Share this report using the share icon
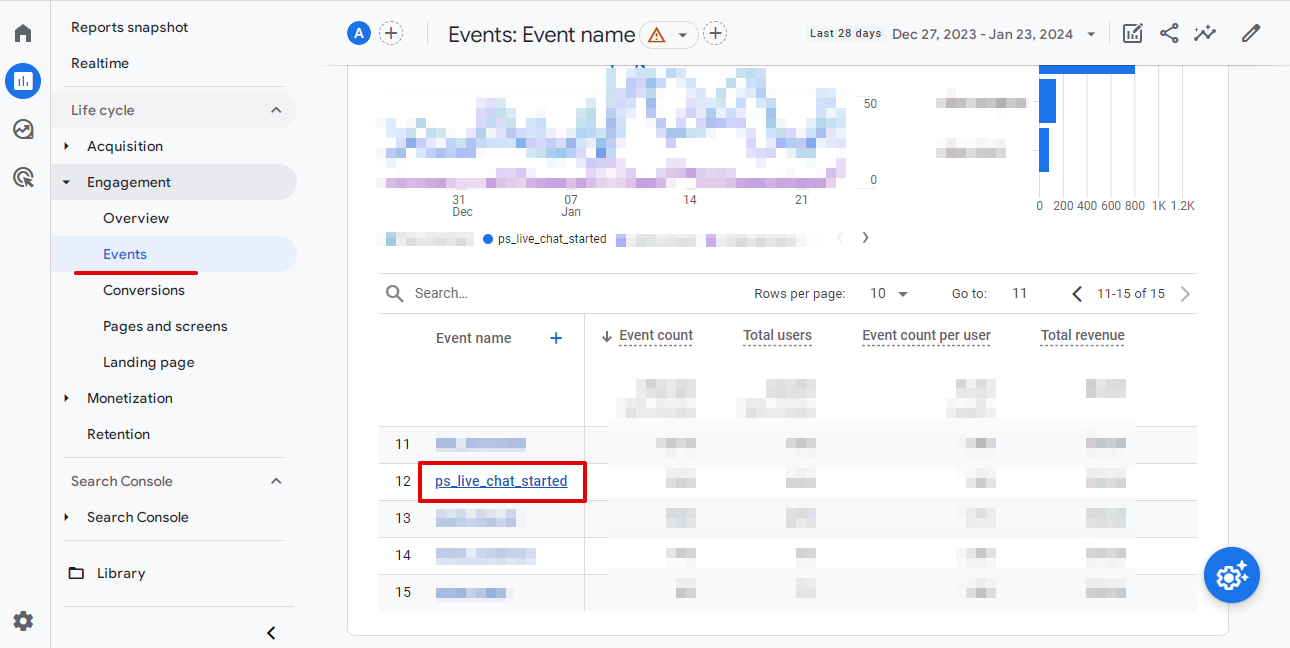 click(x=1169, y=33)
